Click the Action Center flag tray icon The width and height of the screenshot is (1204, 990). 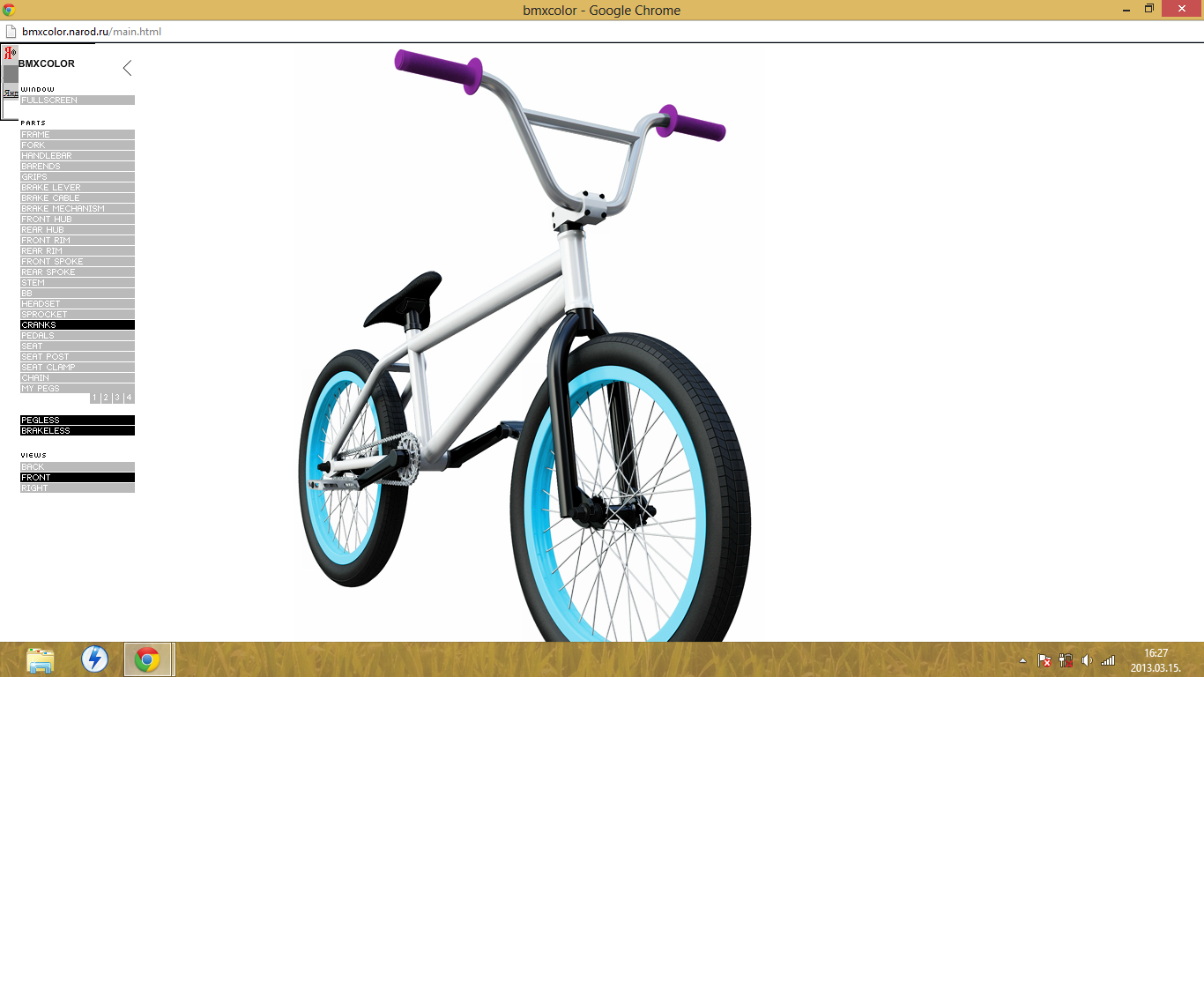(x=1044, y=660)
